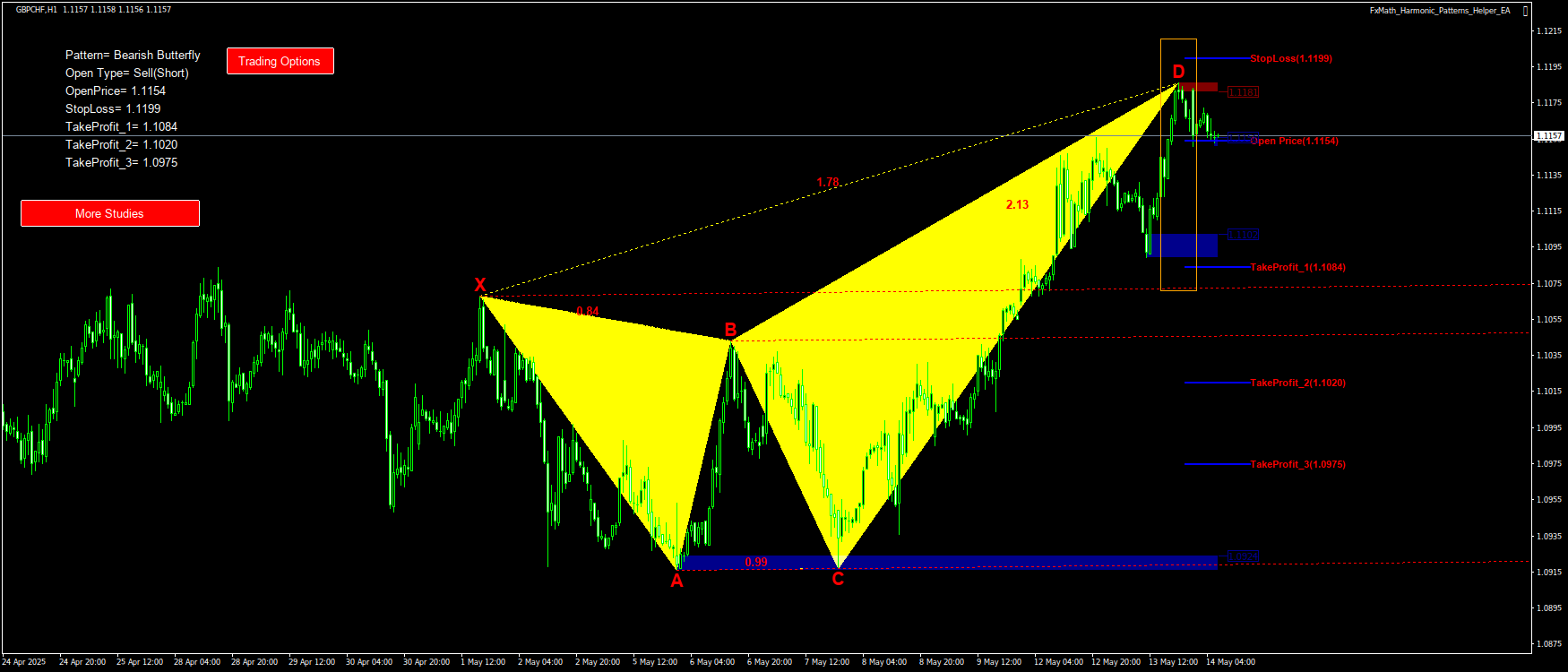Click the EA status icon beside FxMath_Harmonic_Patterns_Helper_EA
Screen dimensions: 1568x672
point(1525,11)
